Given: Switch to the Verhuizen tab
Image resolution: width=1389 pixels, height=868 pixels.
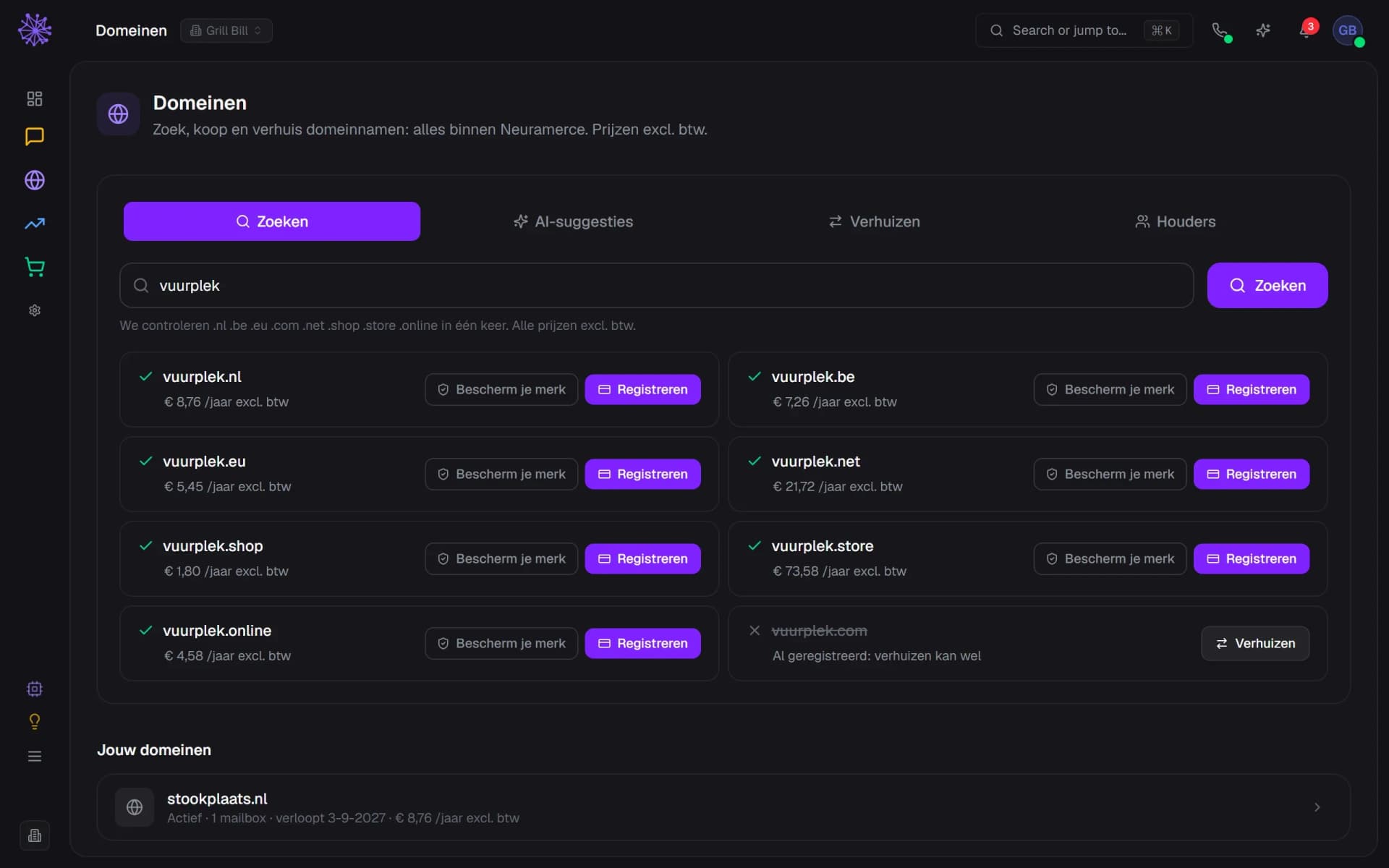Looking at the screenshot, I should tap(874, 221).
